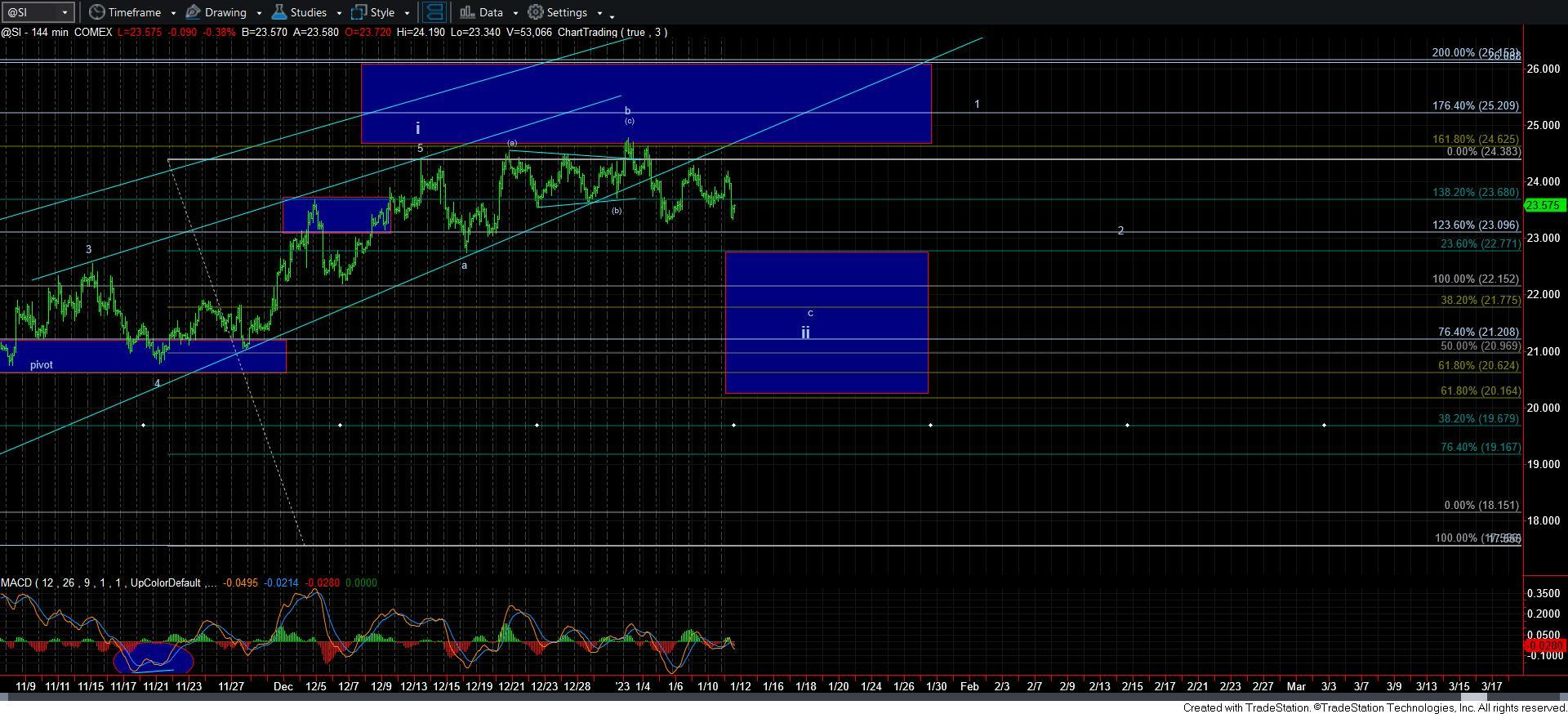Click the Drawing pencil icon
Image resolution: width=1568 pixels, height=714 pixels.
(x=194, y=12)
